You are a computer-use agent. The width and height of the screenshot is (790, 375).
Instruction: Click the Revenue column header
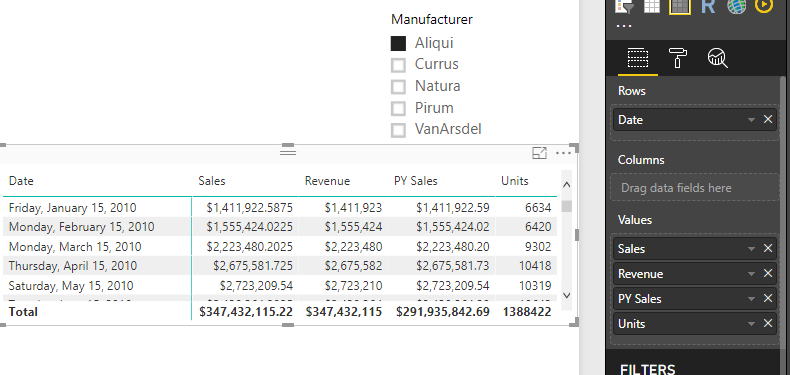click(327, 181)
